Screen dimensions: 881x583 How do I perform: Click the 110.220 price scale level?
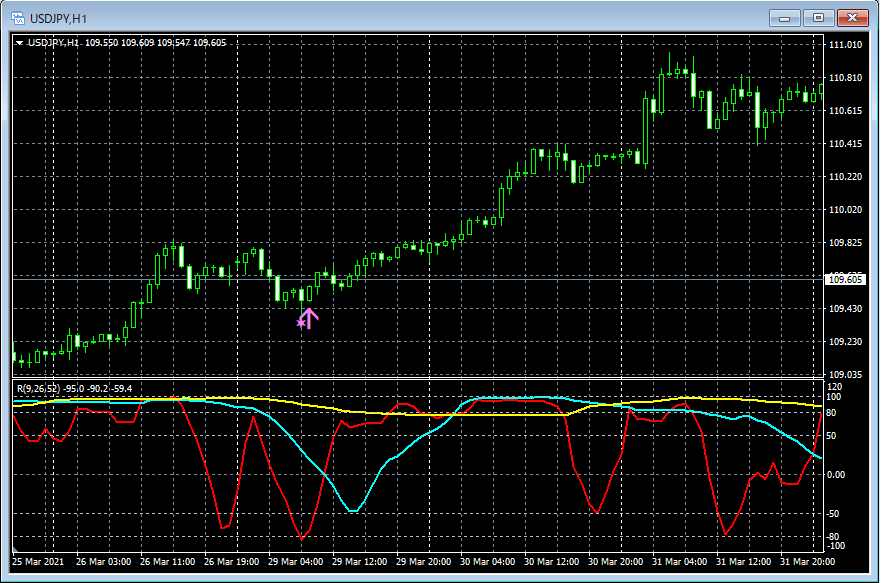tap(846, 177)
